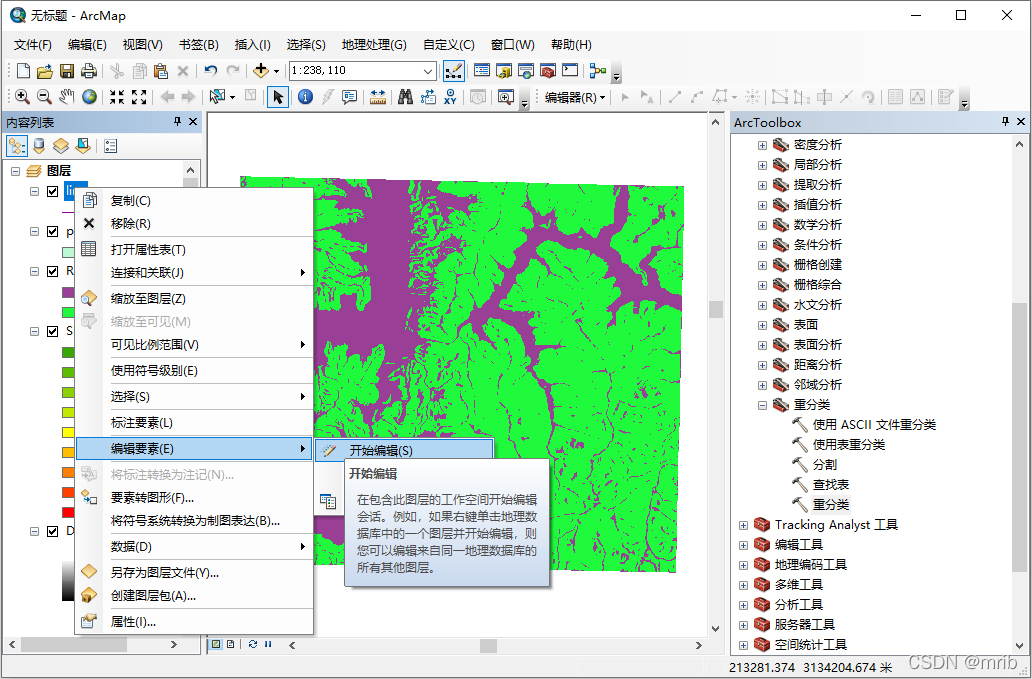Click the map view vertical scrollbar thumb

716,309
